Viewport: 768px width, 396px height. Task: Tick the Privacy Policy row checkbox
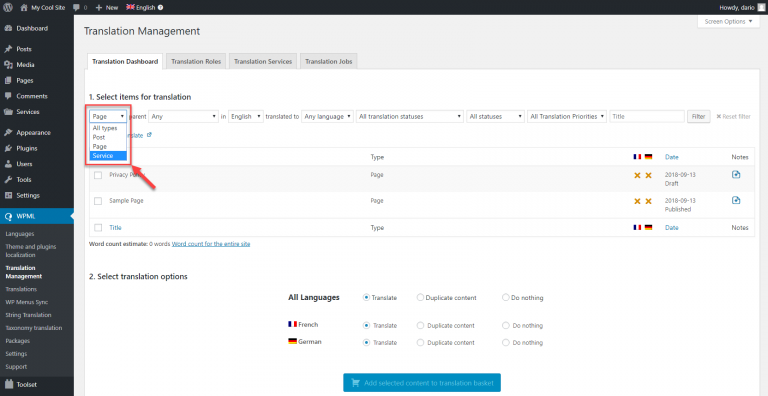point(98,175)
